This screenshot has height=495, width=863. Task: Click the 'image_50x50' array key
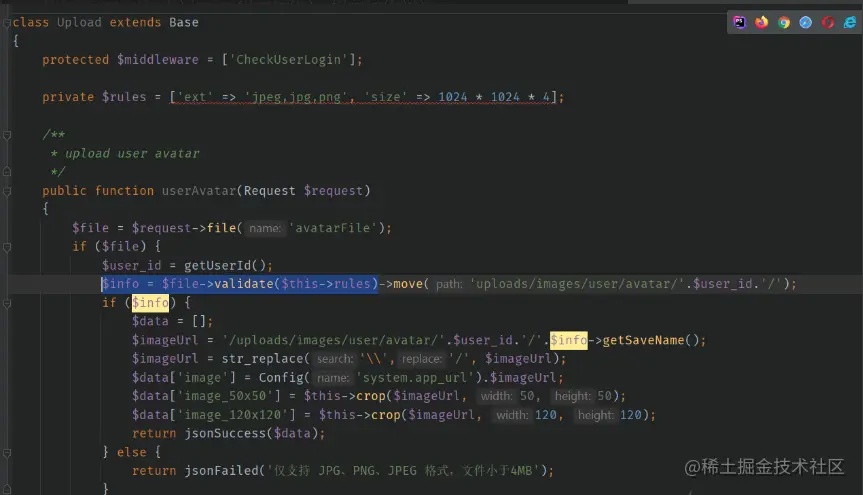228,396
